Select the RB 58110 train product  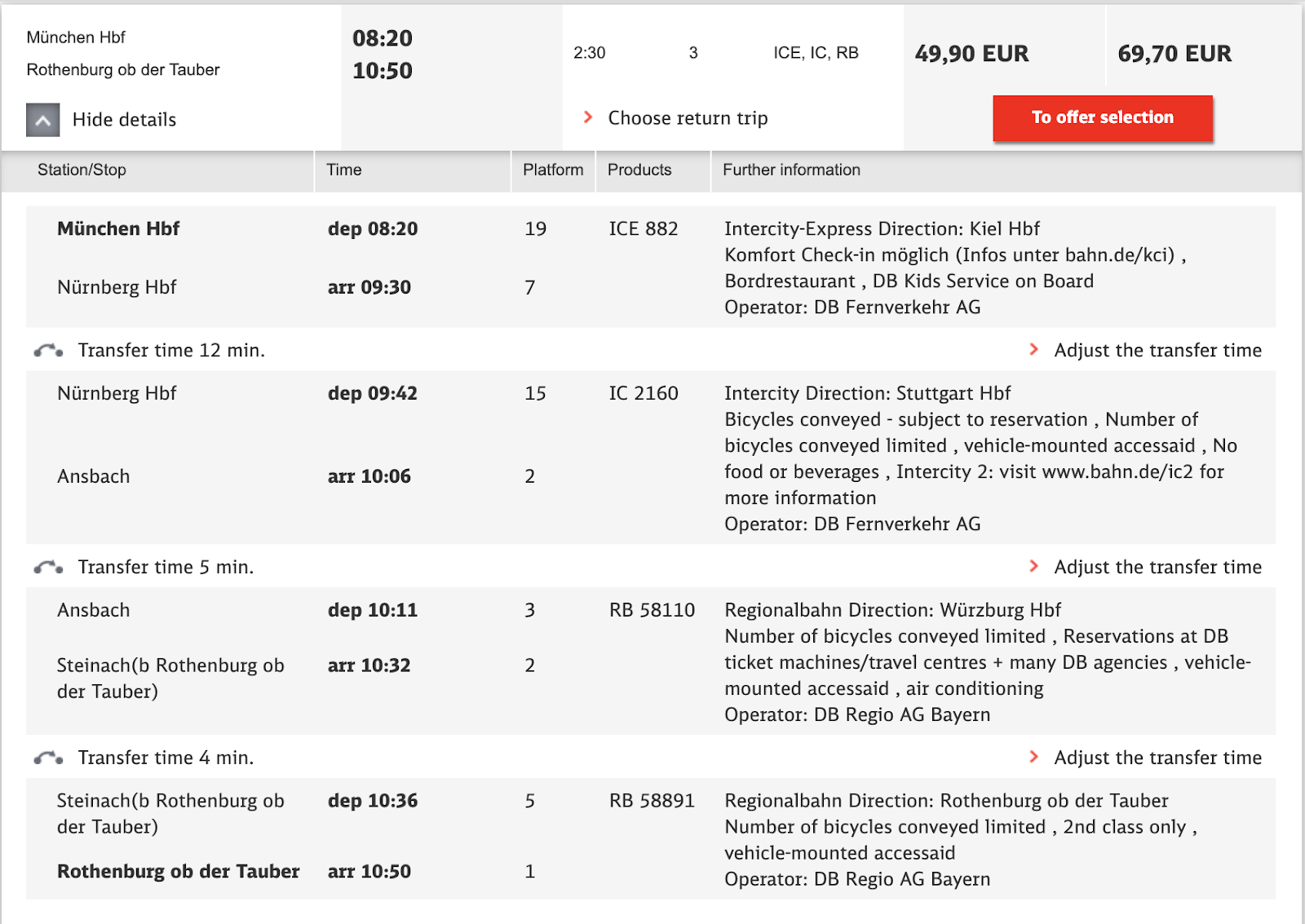652,611
